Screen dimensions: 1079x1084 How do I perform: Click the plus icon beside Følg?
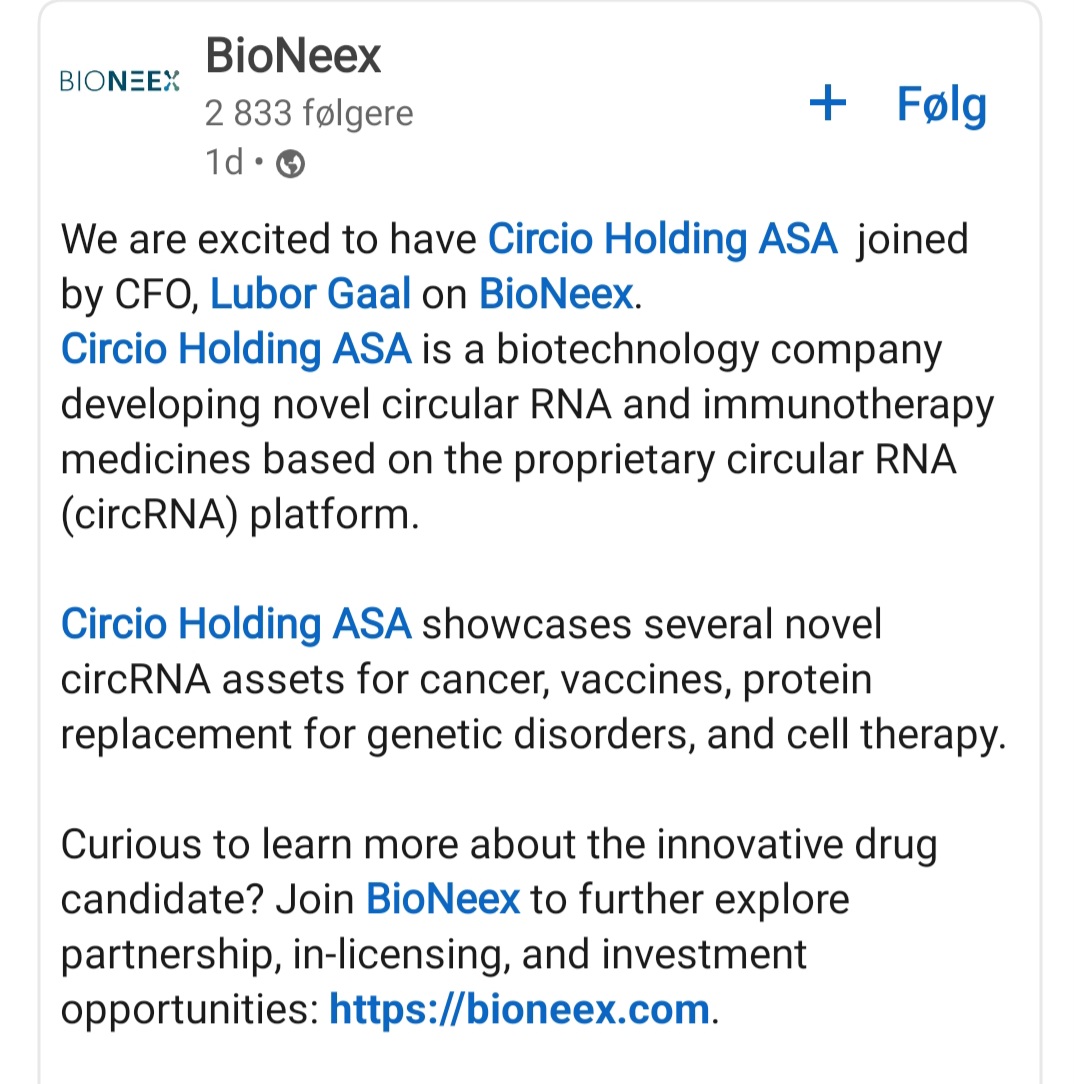coord(827,104)
